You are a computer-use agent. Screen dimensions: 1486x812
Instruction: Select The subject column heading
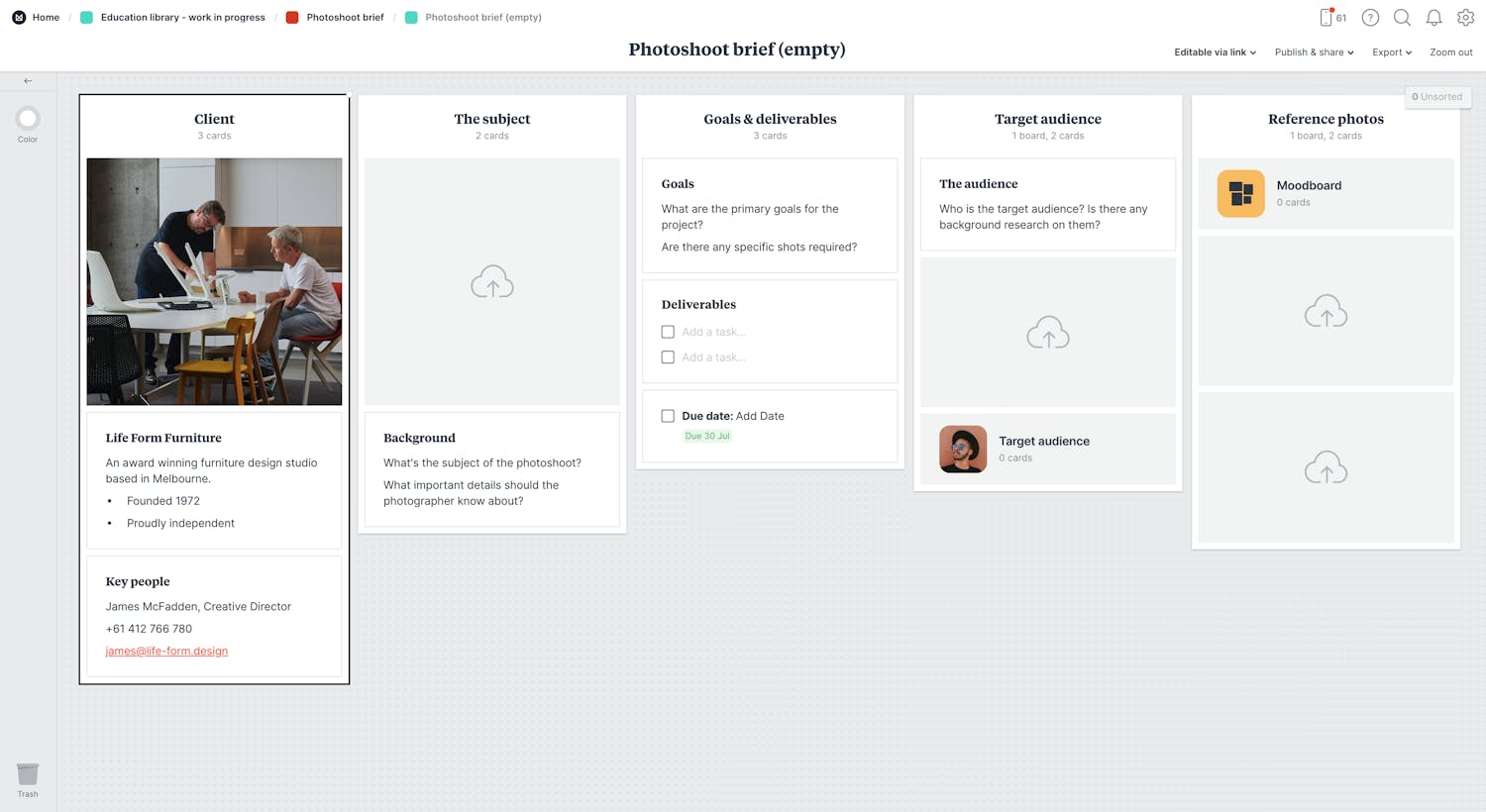click(x=492, y=119)
